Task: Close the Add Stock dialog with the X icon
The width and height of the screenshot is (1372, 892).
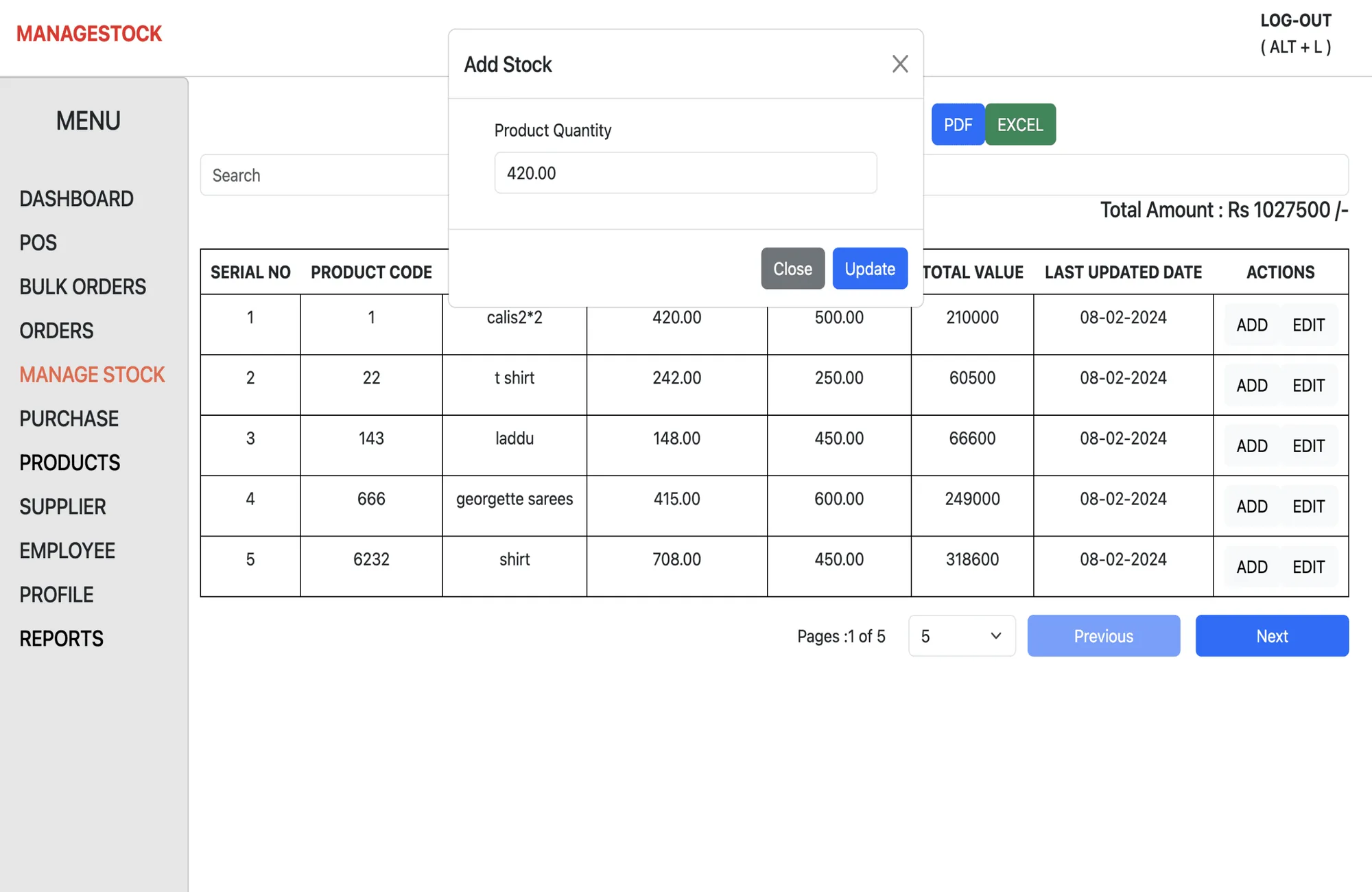Action: pos(900,64)
